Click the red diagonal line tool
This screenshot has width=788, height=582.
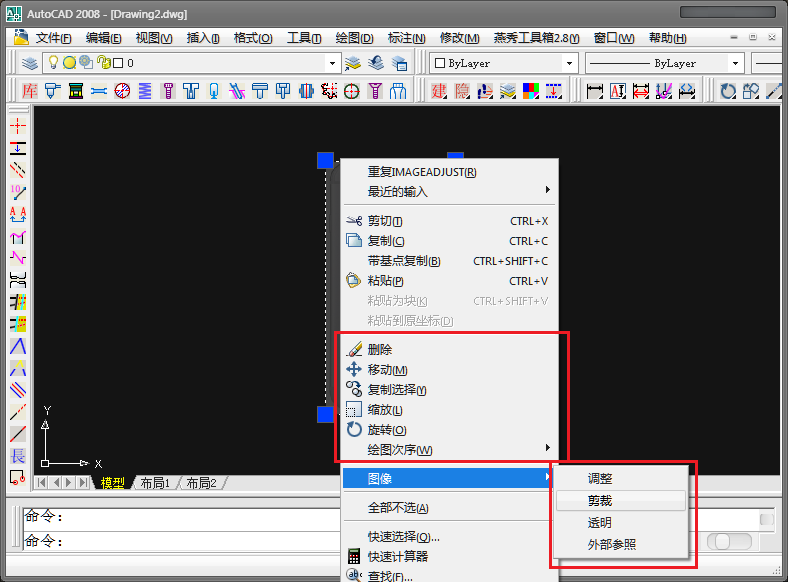tap(18, 434)
